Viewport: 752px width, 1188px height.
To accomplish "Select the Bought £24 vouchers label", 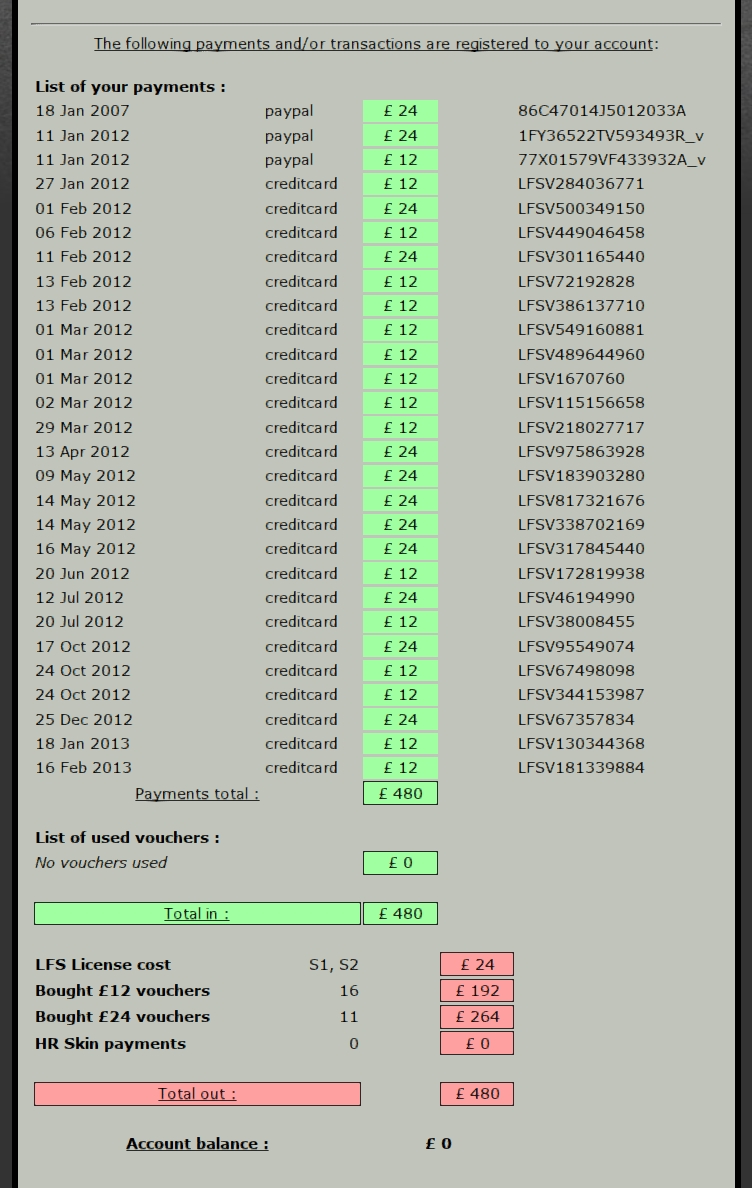I will click(123, 1017).
